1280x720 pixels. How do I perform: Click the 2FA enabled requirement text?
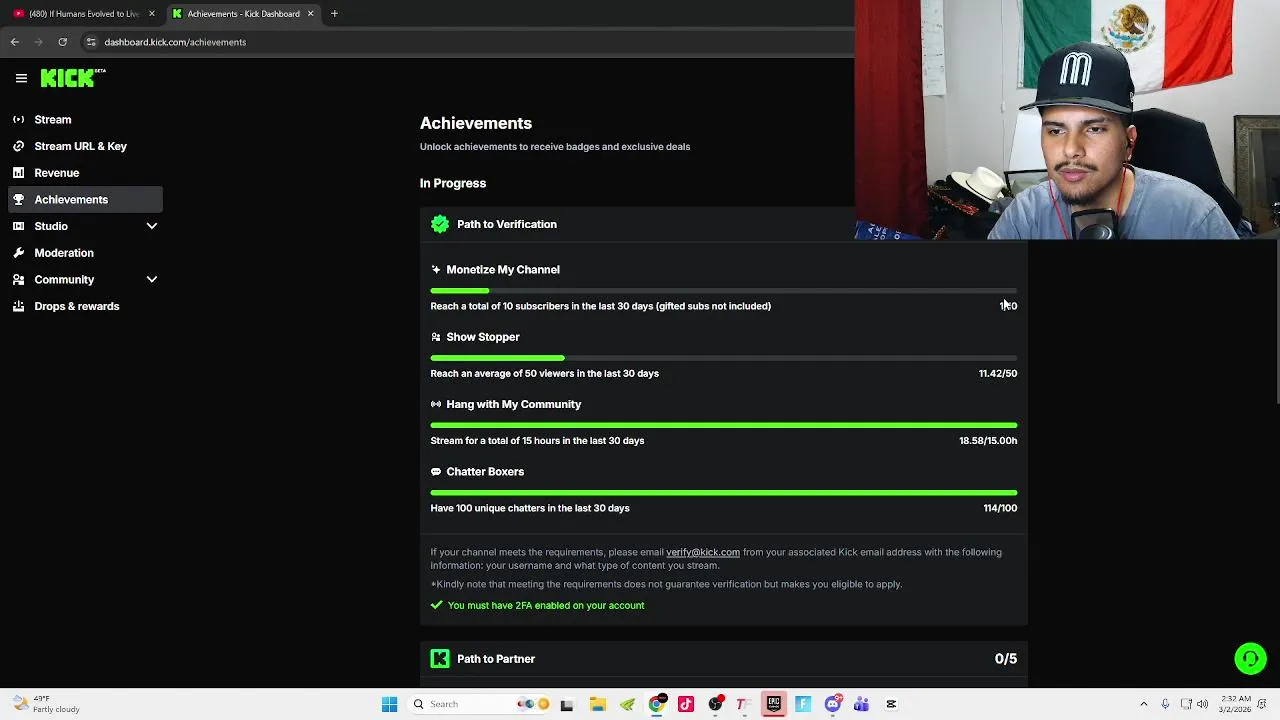(546, 605)
